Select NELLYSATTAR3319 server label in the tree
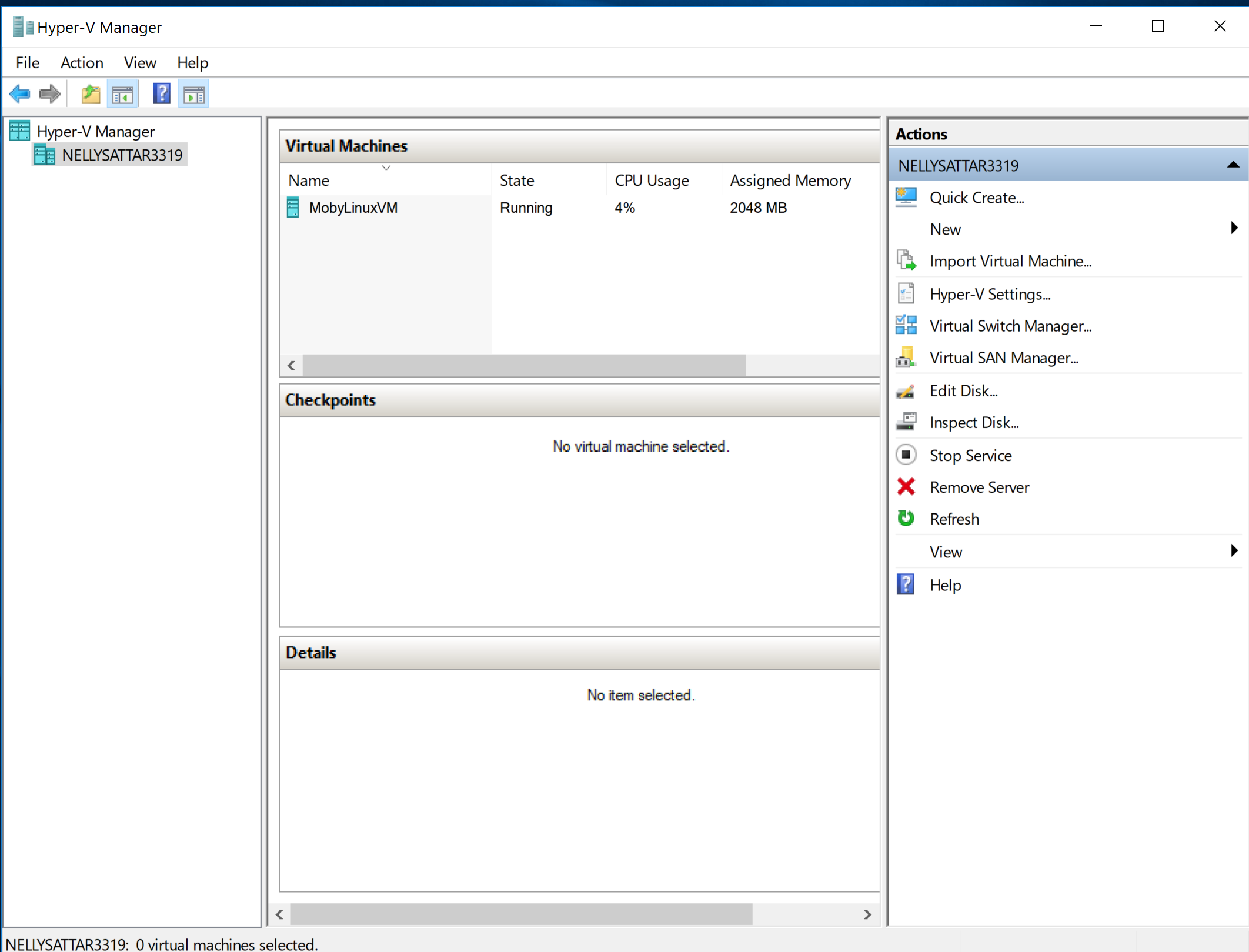The height and width of the screenshot is (952, 1249). [x=122, y=155]
